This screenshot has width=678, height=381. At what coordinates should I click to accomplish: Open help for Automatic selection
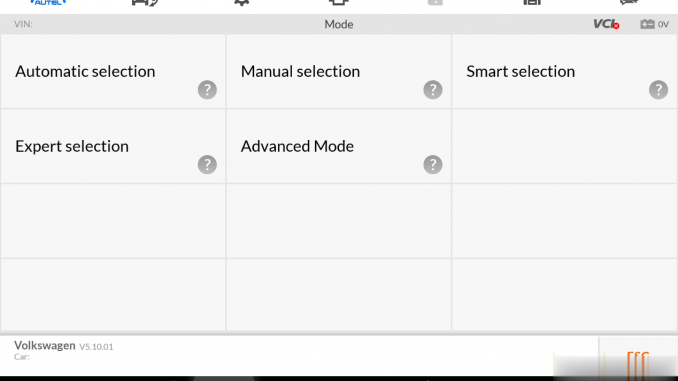[x=207, y=90]
